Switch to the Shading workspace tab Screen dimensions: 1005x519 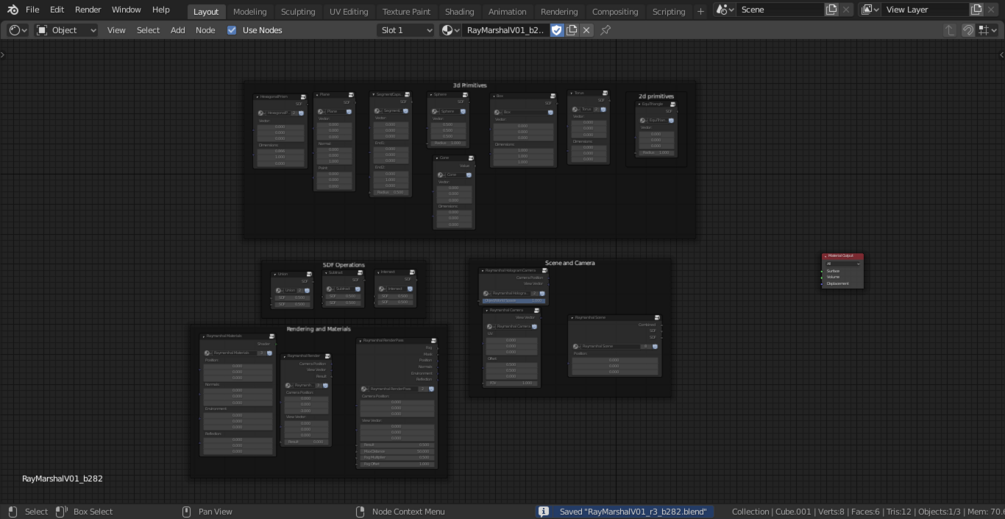coord(460,12)
